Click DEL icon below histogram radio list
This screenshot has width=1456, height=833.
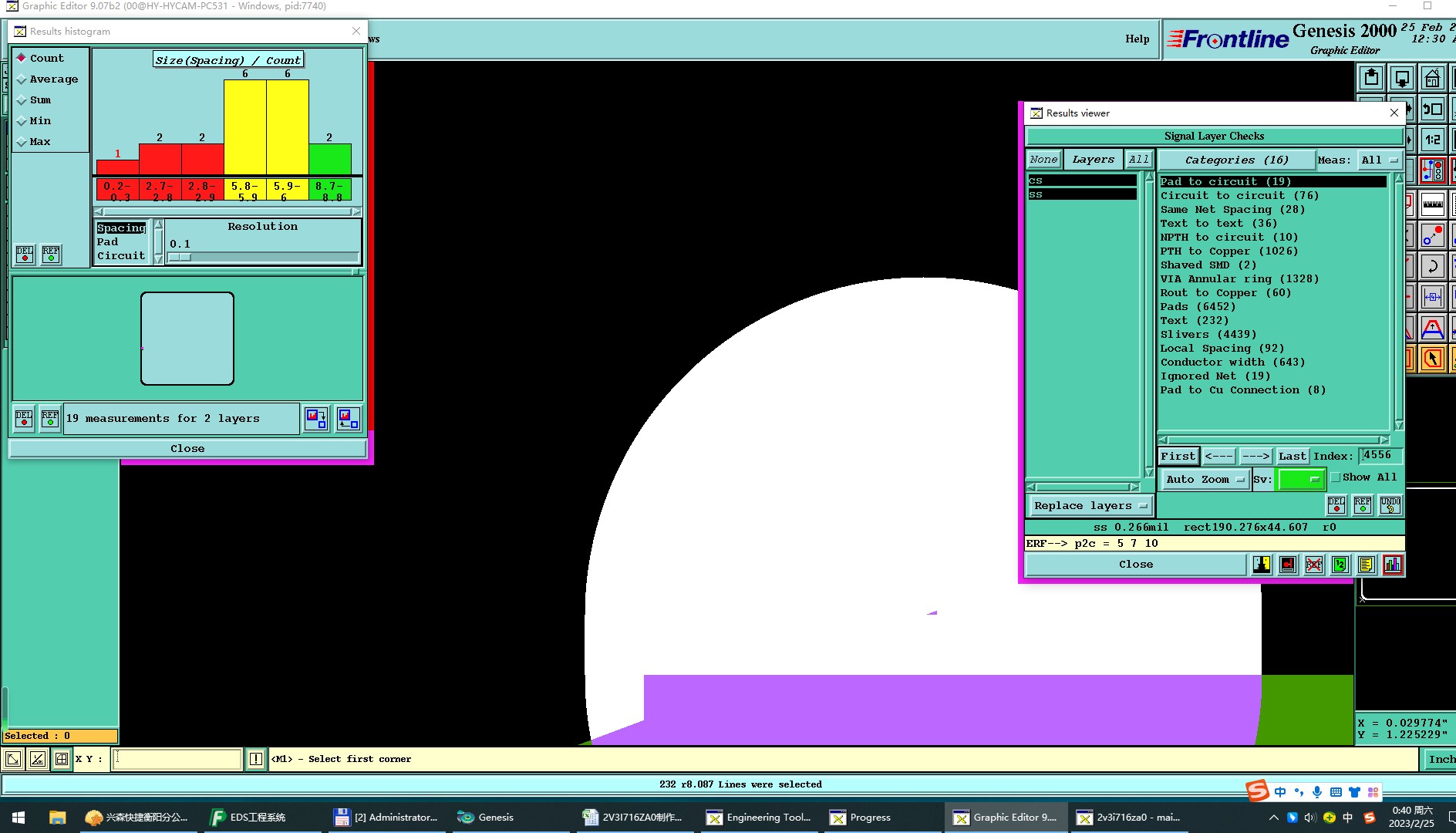25,255
